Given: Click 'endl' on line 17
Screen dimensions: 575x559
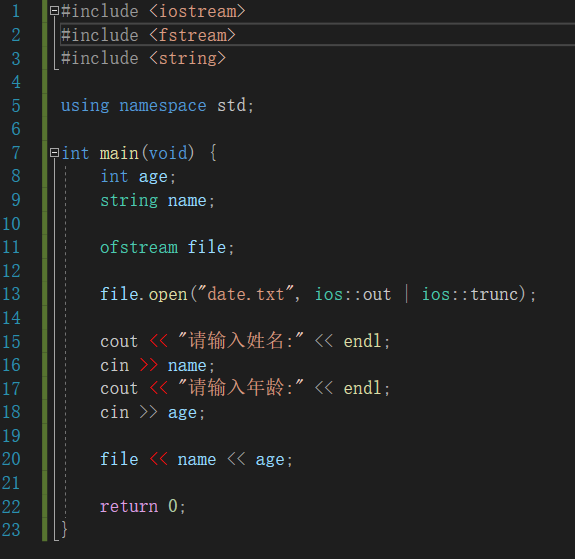Looking at the screenshot, I should point(362,388).
